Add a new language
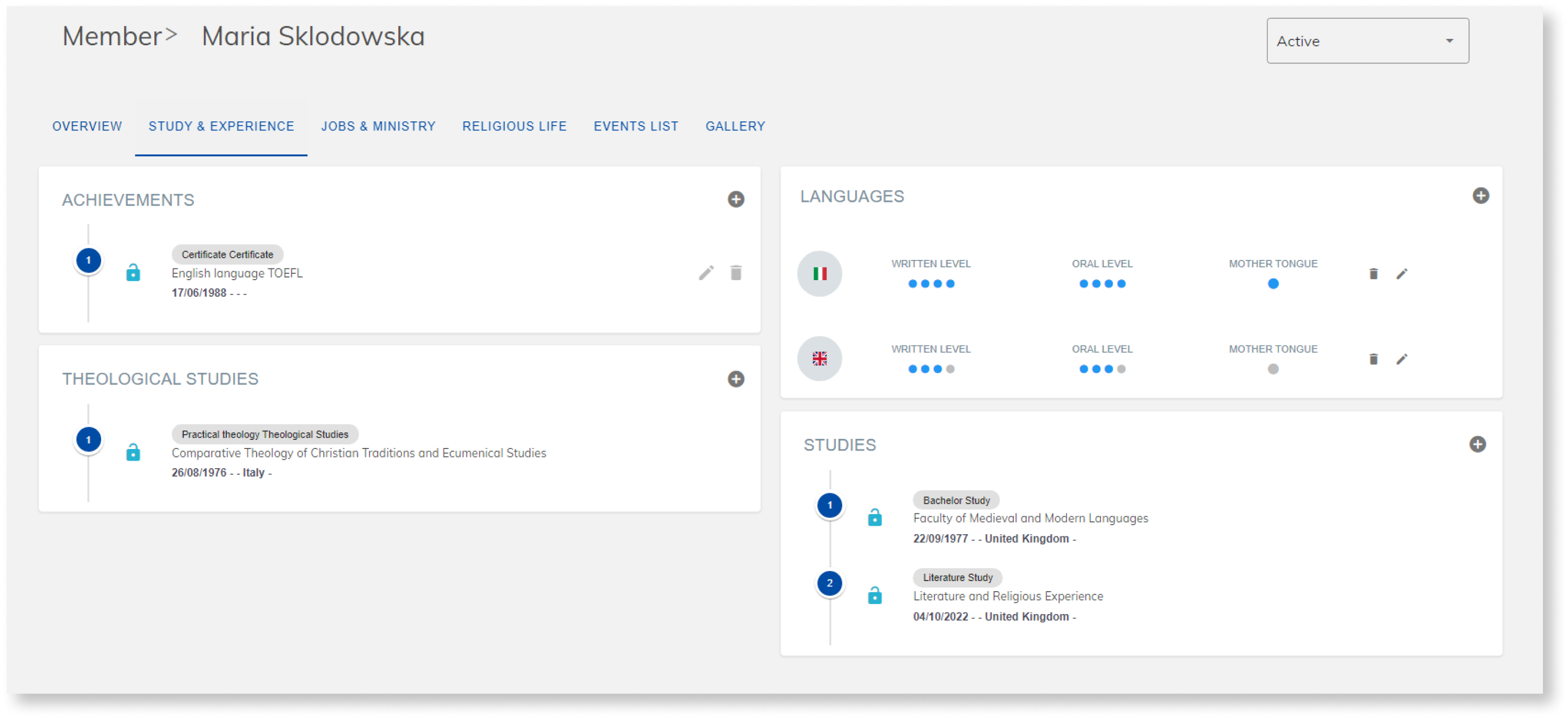Viewport: 1568px width, 719px height. (x=1481, y=196)
